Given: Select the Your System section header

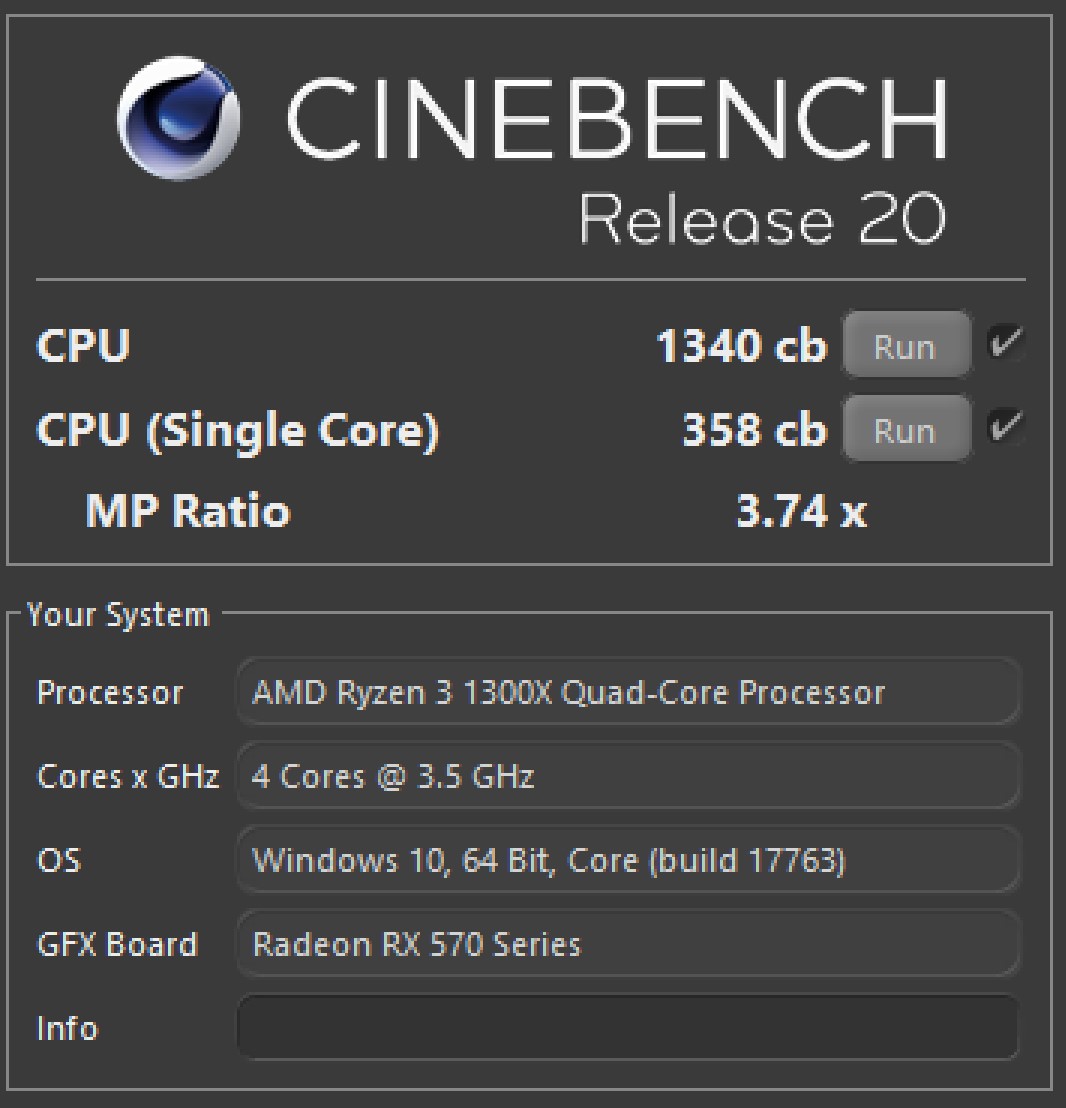Looking at the screenshot, I should click(115, 614).
